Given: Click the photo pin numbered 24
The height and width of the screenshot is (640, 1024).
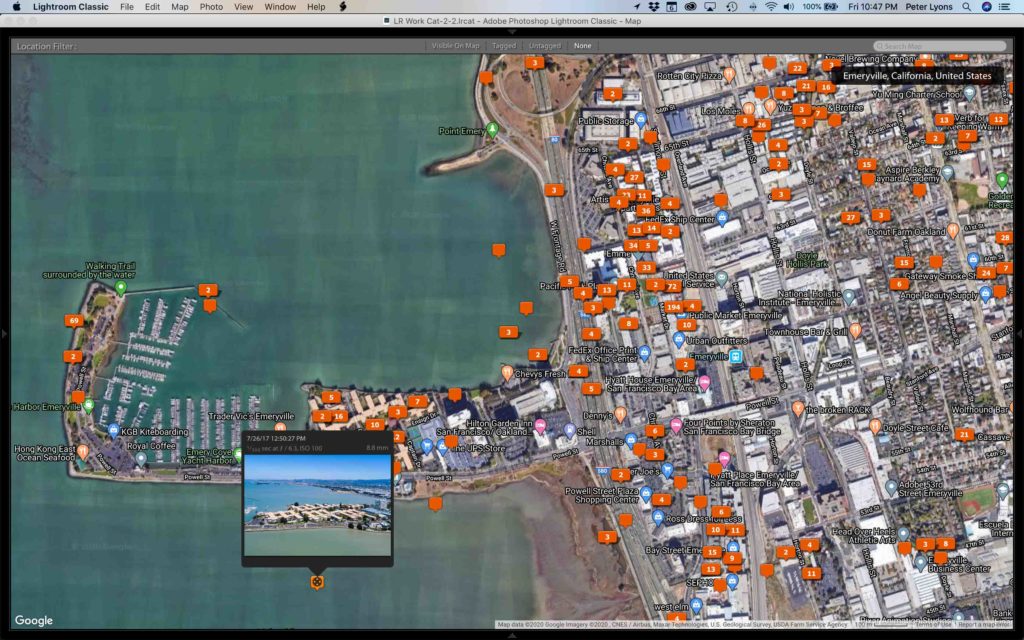Looking at the screenshot, I should point(986,273).
